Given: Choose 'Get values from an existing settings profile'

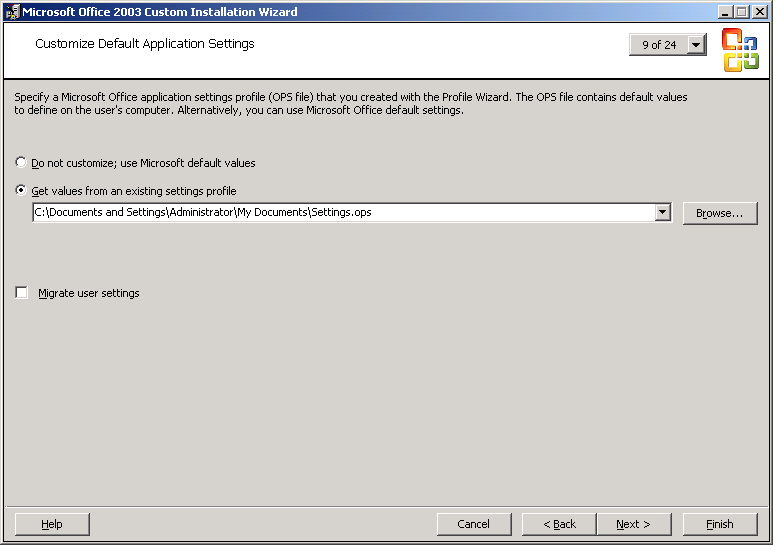Looking at the screenshot, I should pyautogui.click(x=21, y=191).
